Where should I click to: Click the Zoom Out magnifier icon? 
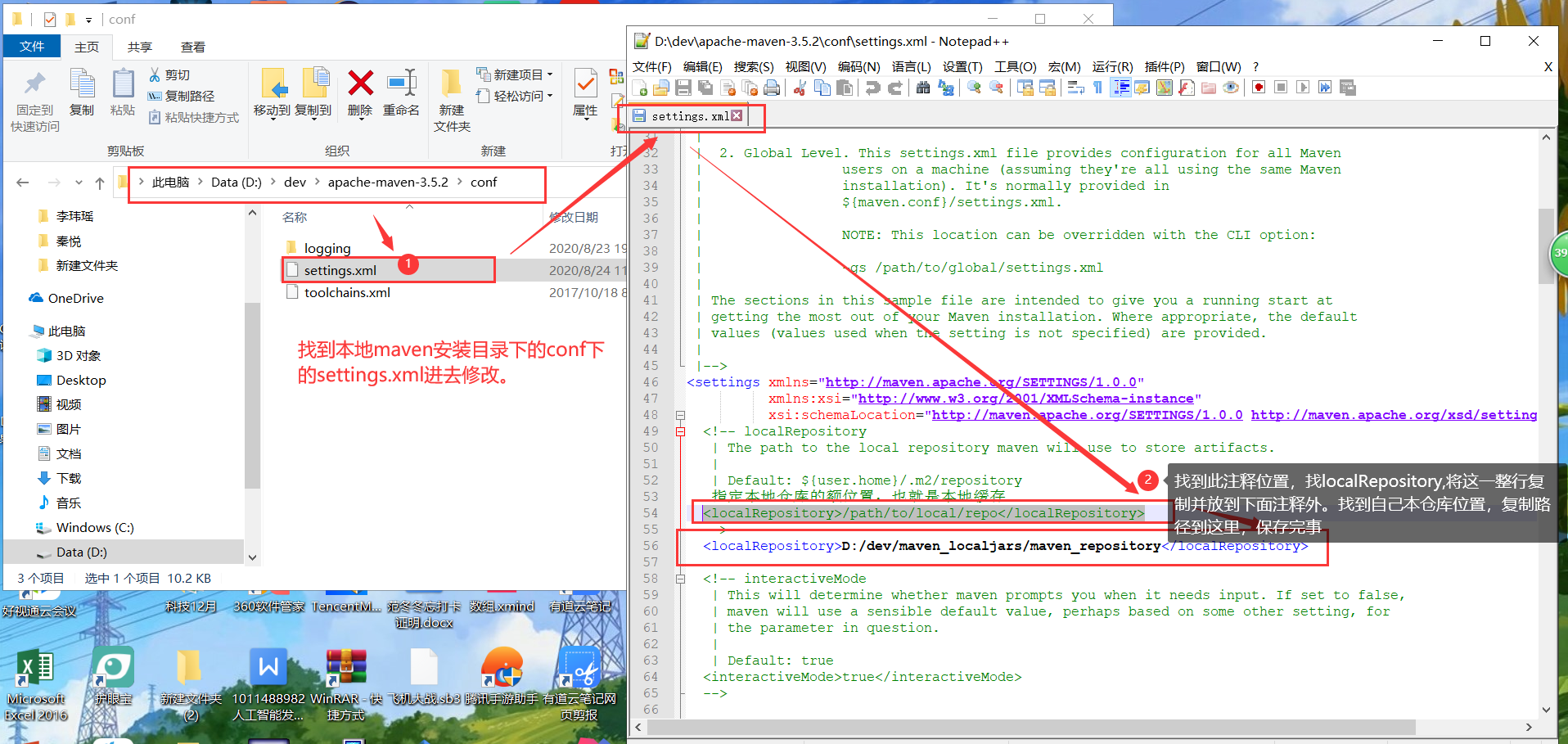(x=996, y=88)
